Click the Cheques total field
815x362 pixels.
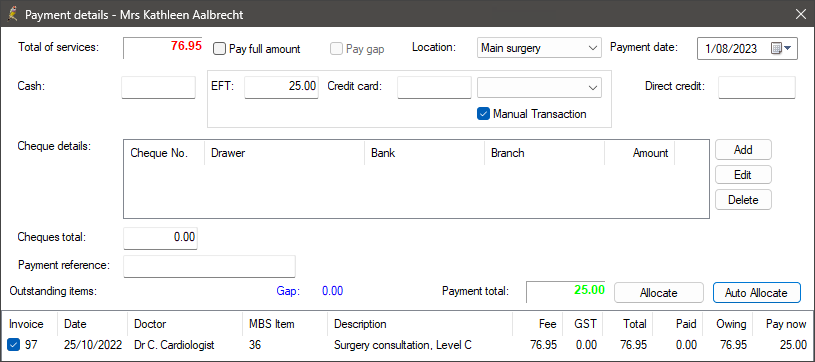(161, 238)
